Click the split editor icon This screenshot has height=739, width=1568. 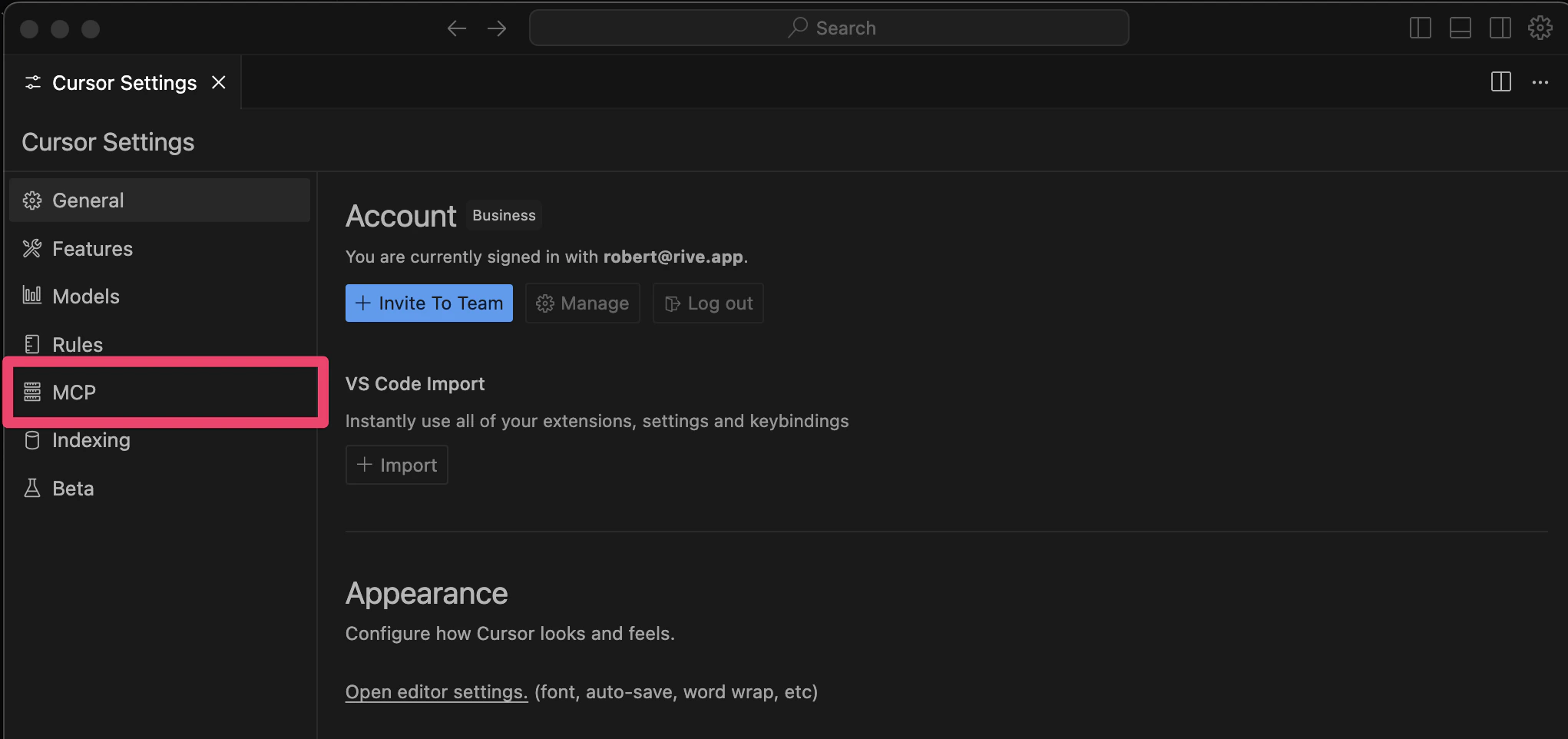click(1501, 82)
